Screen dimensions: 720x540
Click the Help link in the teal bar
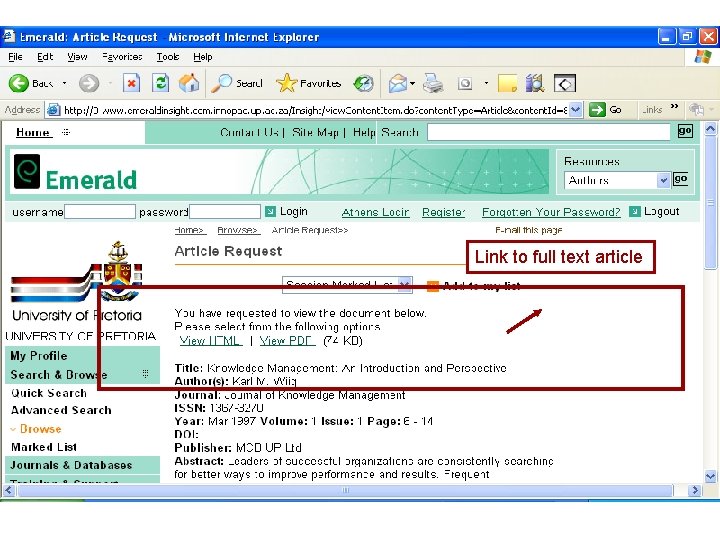(364, 132)
